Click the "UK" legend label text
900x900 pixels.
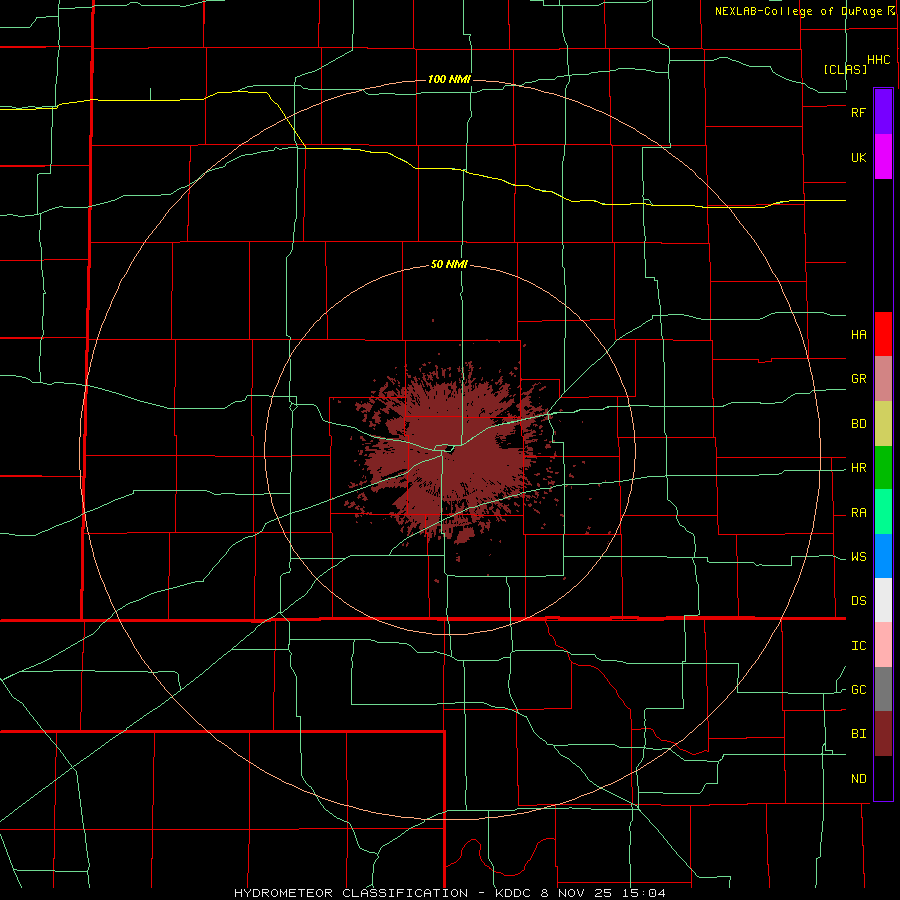(858, 157)
